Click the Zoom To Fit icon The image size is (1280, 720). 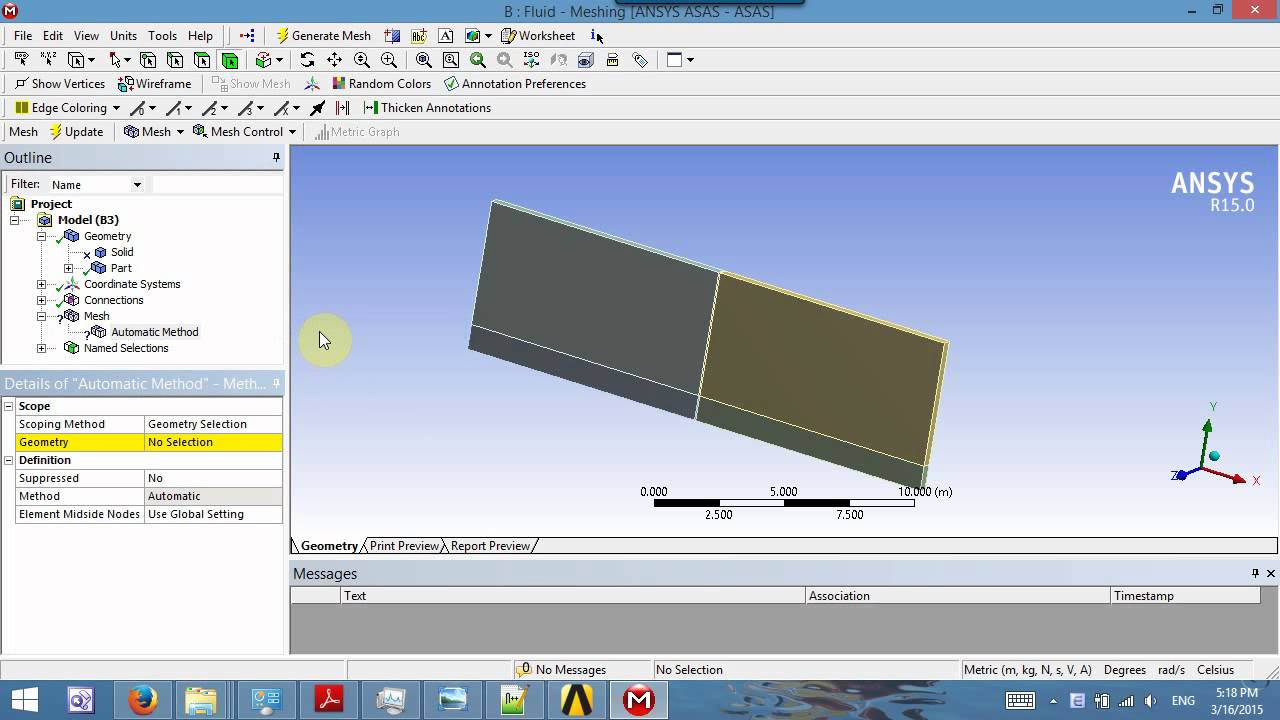pyautogui.click(x=424, y=60)
